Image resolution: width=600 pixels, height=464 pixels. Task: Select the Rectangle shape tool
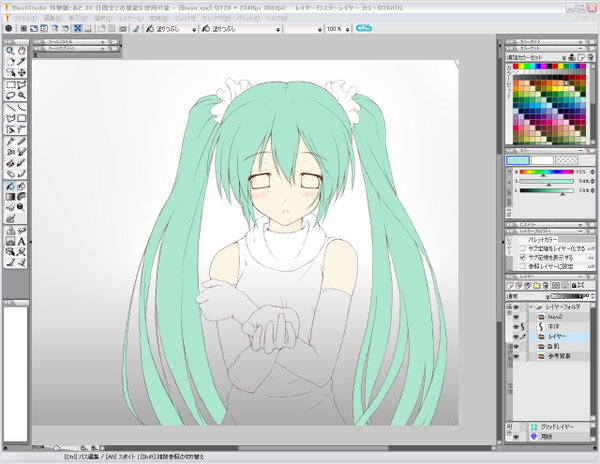pyautogui.click(x=21, y=119)
